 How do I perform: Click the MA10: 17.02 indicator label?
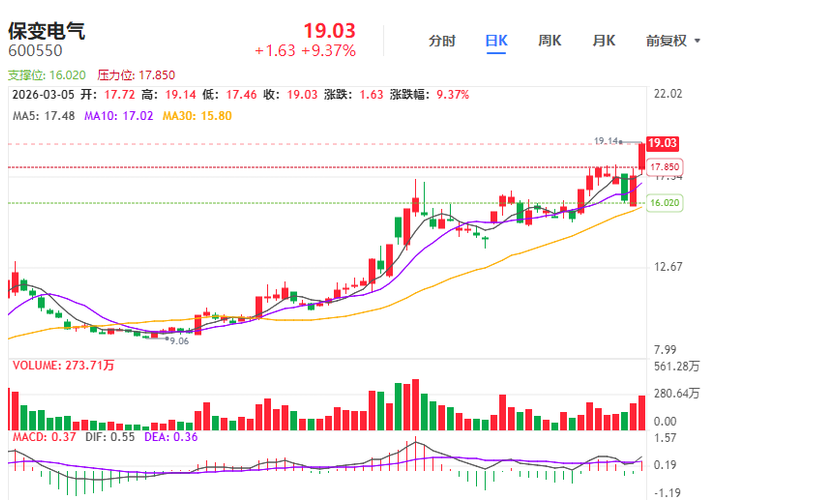[119, 116]
